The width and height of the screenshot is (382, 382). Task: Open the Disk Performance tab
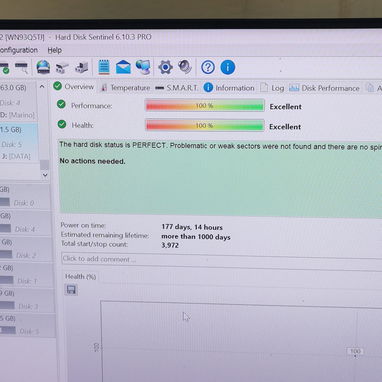click(x=324, y=88)
